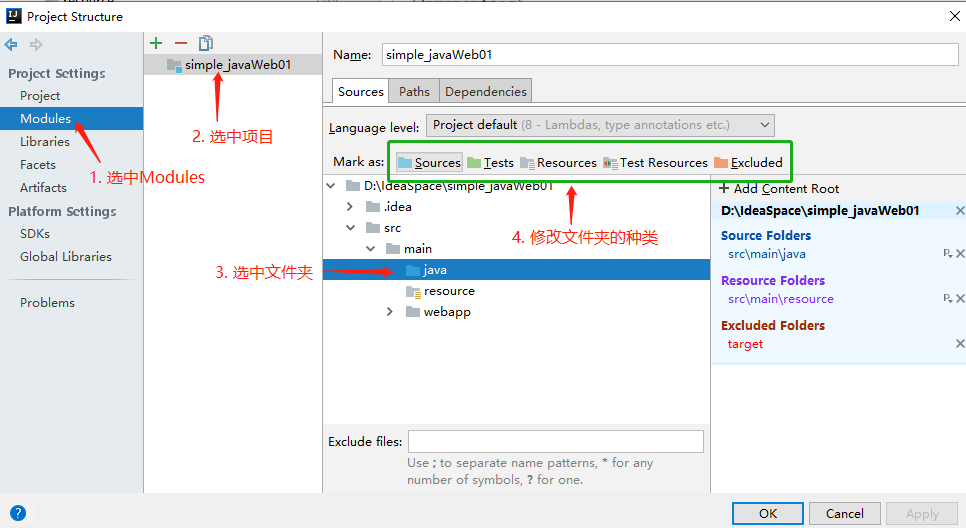Click the red Remove module minus icon
Image resolution: width=966 pixels, height=528 pixels.
click(181, 43)
